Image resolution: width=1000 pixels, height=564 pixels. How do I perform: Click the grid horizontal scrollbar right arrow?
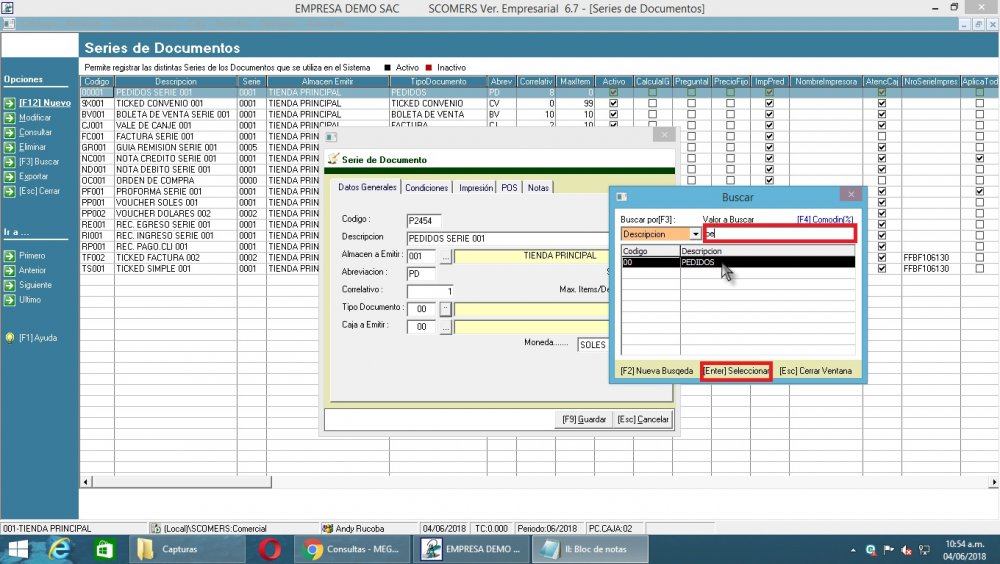click(x=994, y=482)
